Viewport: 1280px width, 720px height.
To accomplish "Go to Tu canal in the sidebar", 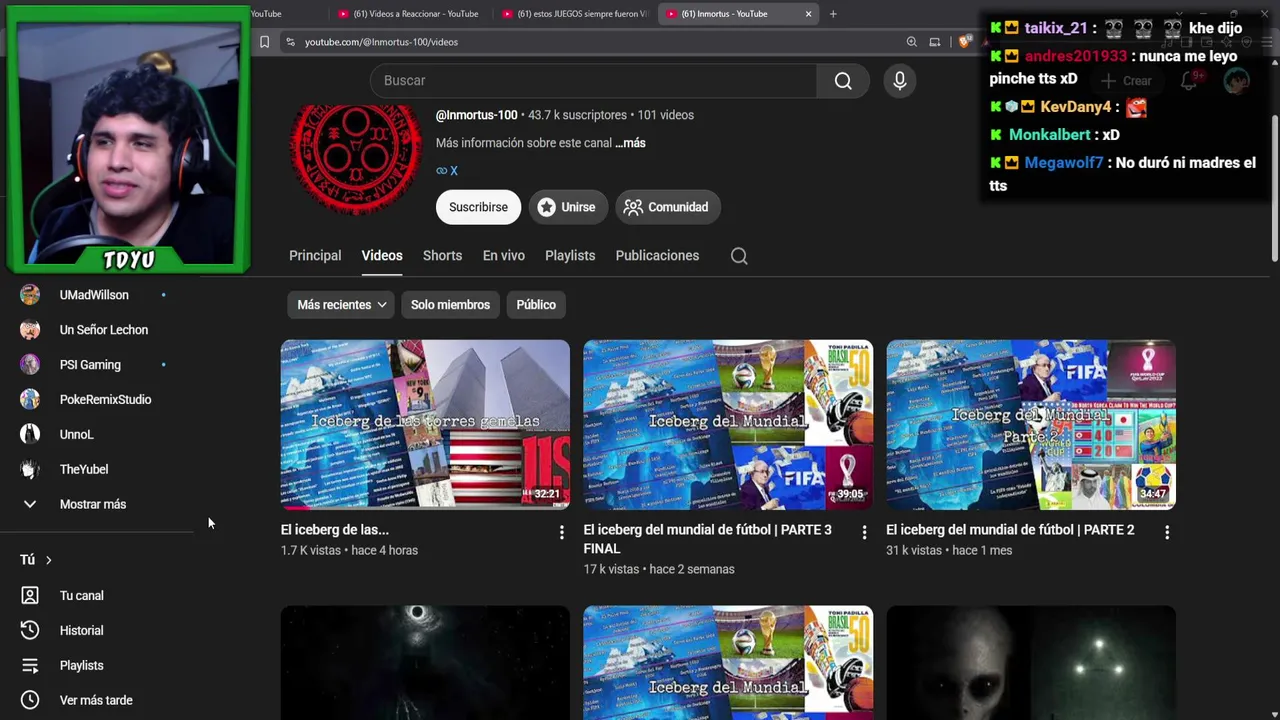I will [82, 596].
